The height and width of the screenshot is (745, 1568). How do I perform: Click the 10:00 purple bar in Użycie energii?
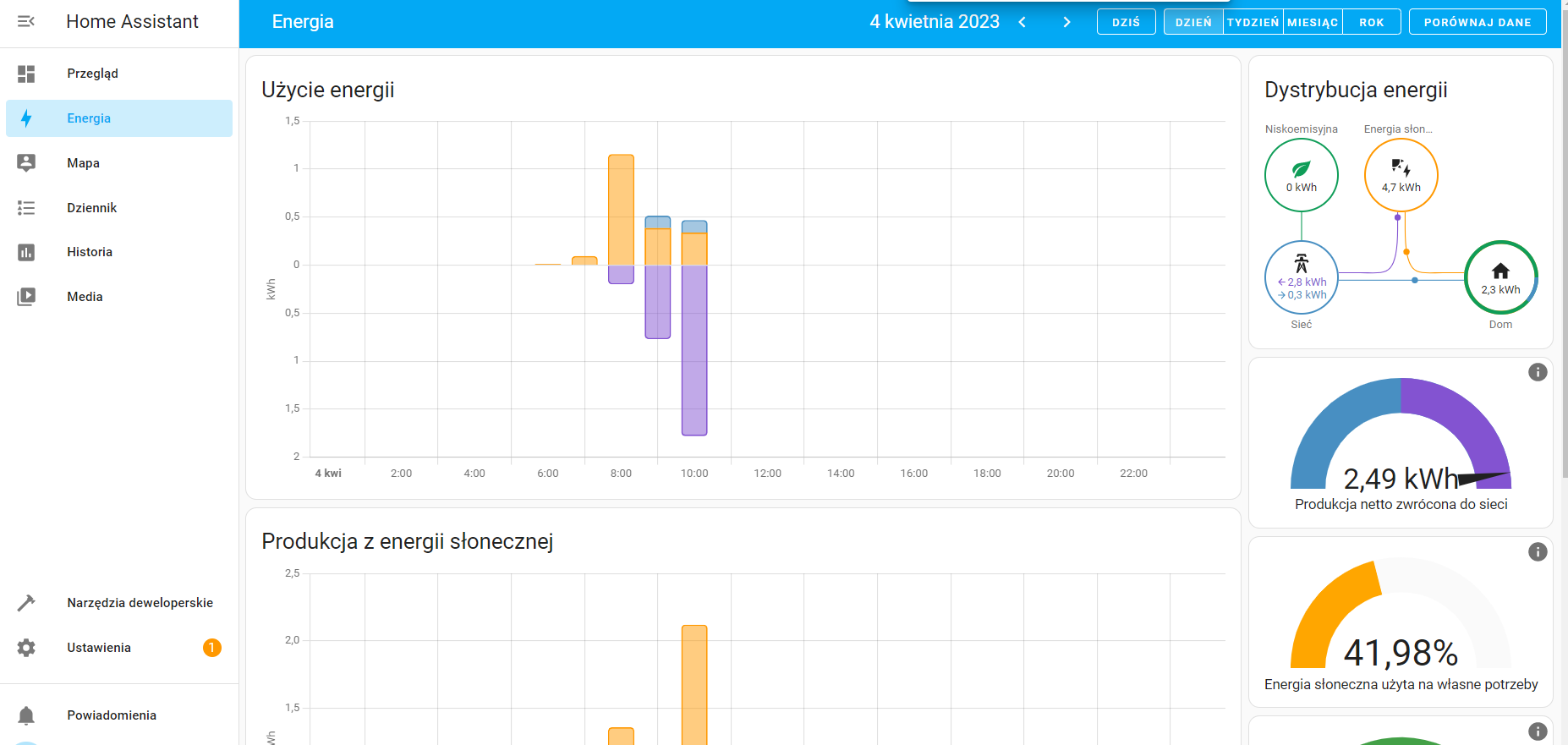pos(694,350)
